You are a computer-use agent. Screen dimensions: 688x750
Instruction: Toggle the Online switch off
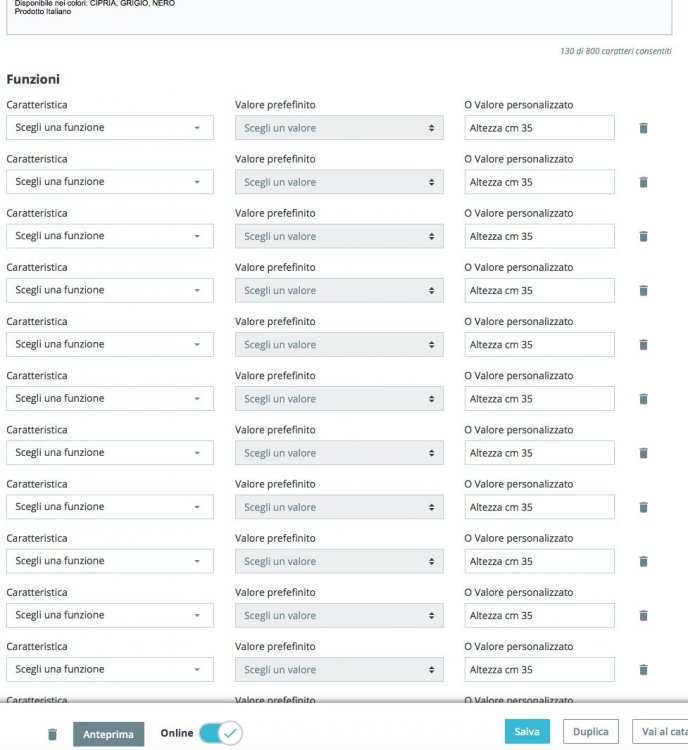coord(220,733)
